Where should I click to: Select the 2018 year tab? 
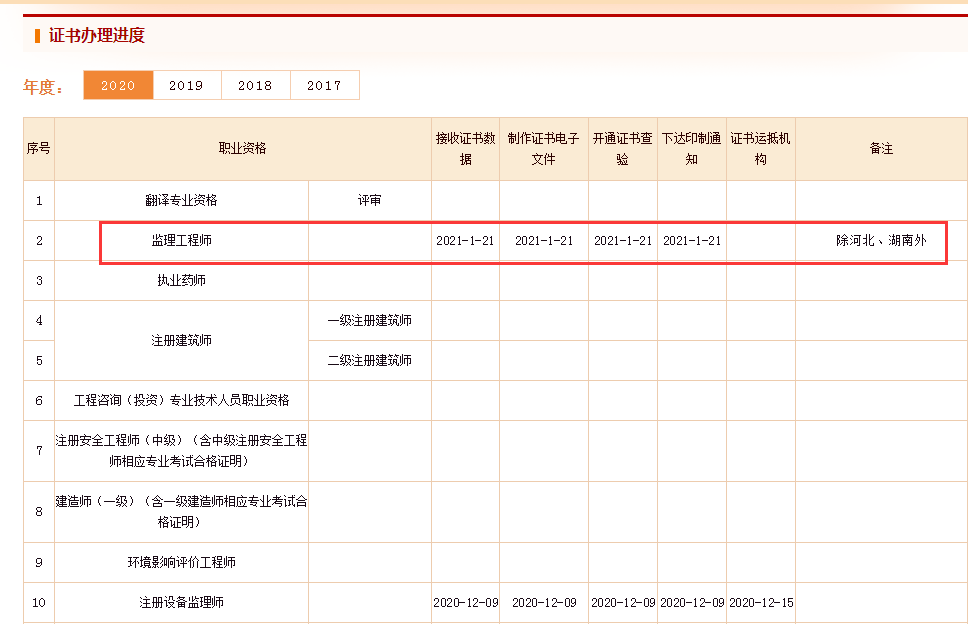[255, 85]
